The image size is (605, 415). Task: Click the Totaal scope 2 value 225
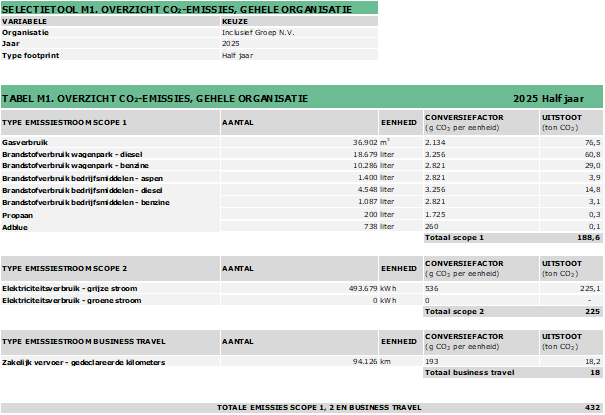[x=590, y=311]
